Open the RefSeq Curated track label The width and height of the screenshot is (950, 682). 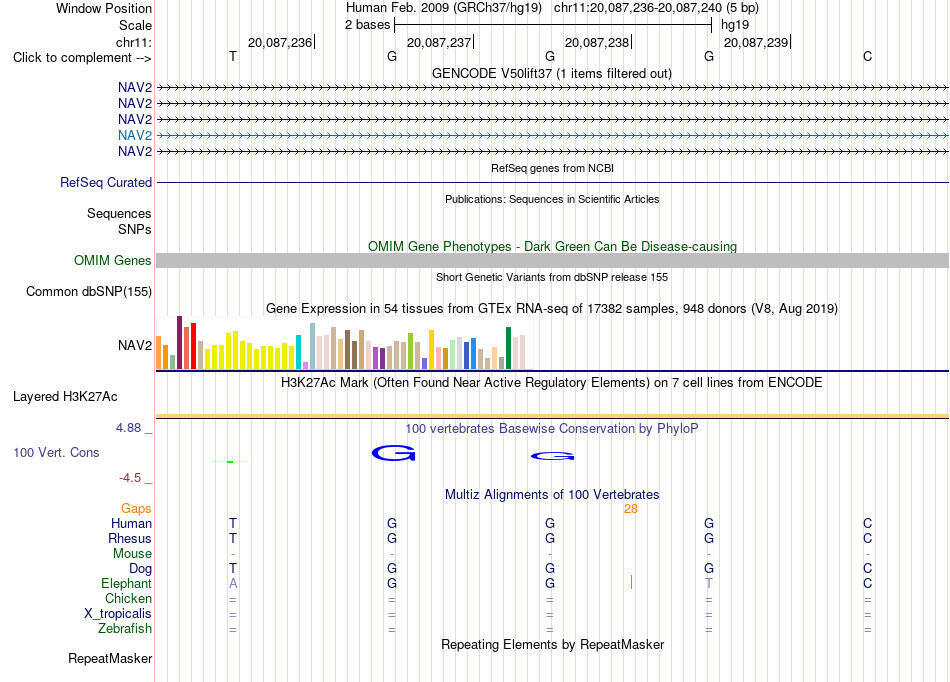[x=106, y=182]
